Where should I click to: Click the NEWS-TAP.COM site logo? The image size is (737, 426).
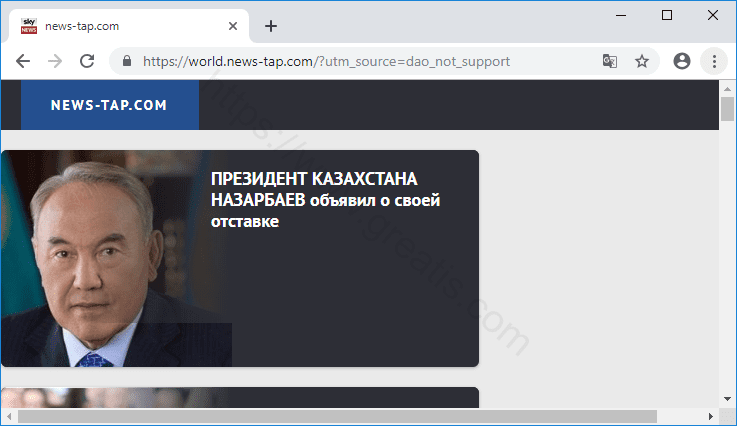[109, 105]
